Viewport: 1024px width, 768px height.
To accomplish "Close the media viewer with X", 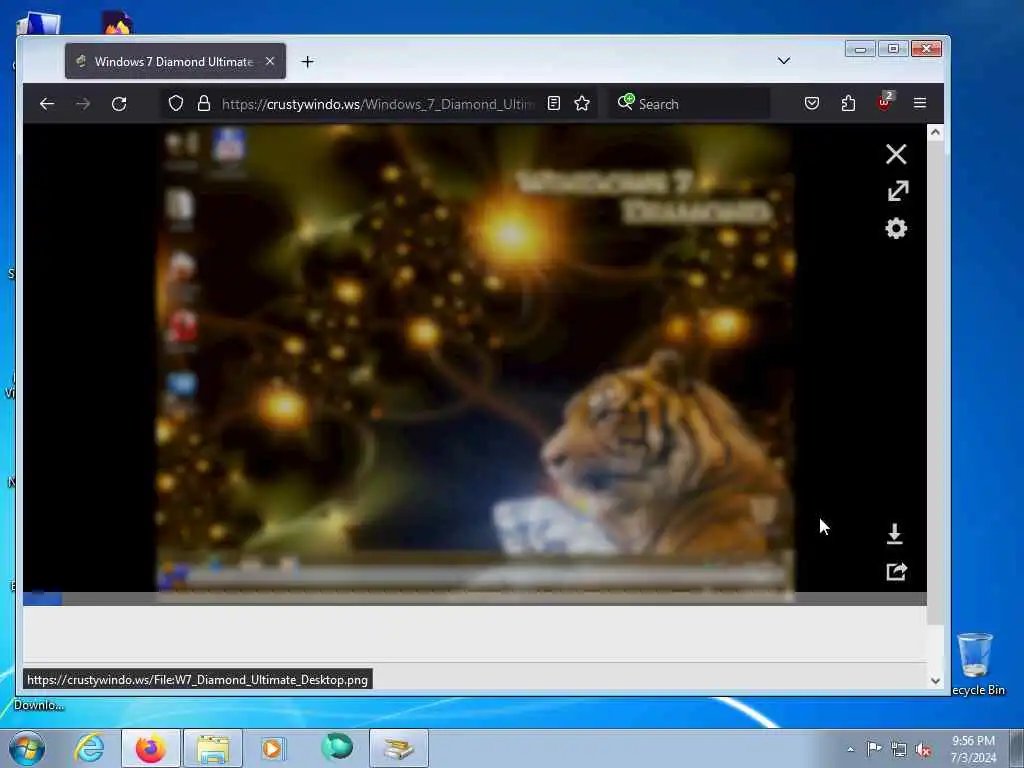I will tap(896, 154).
